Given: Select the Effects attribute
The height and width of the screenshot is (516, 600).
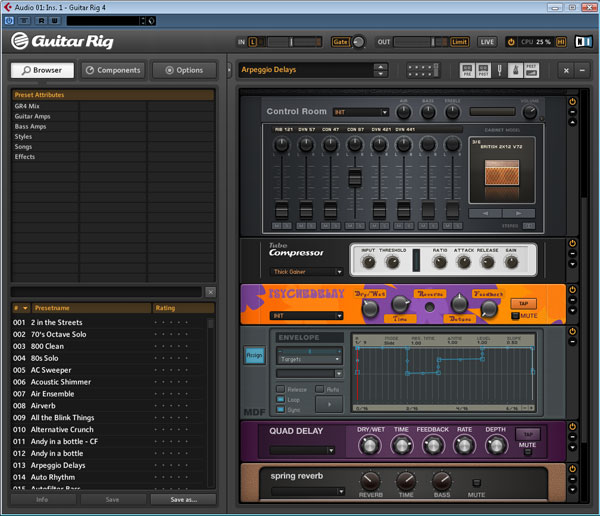Looking at the screenshot, I should tap(24, 157).
